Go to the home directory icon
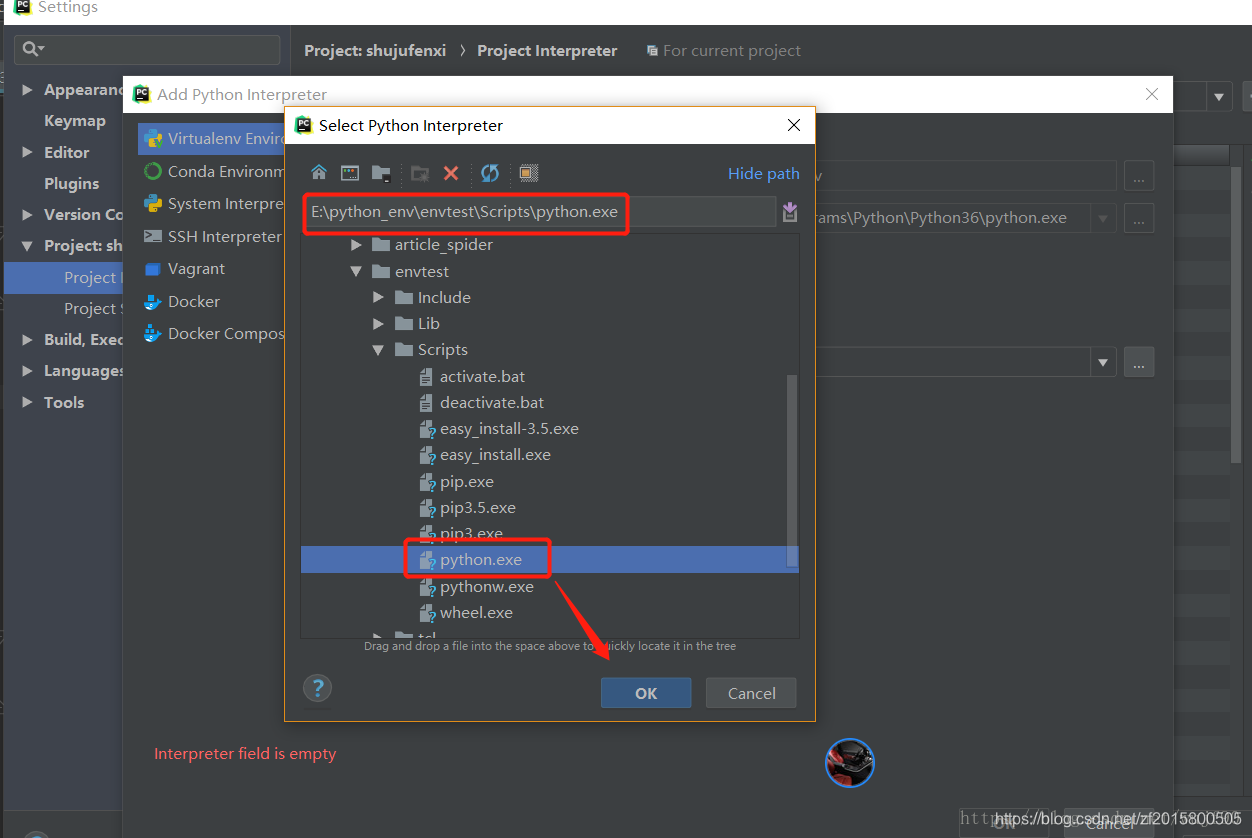 (x=319, y=173)
